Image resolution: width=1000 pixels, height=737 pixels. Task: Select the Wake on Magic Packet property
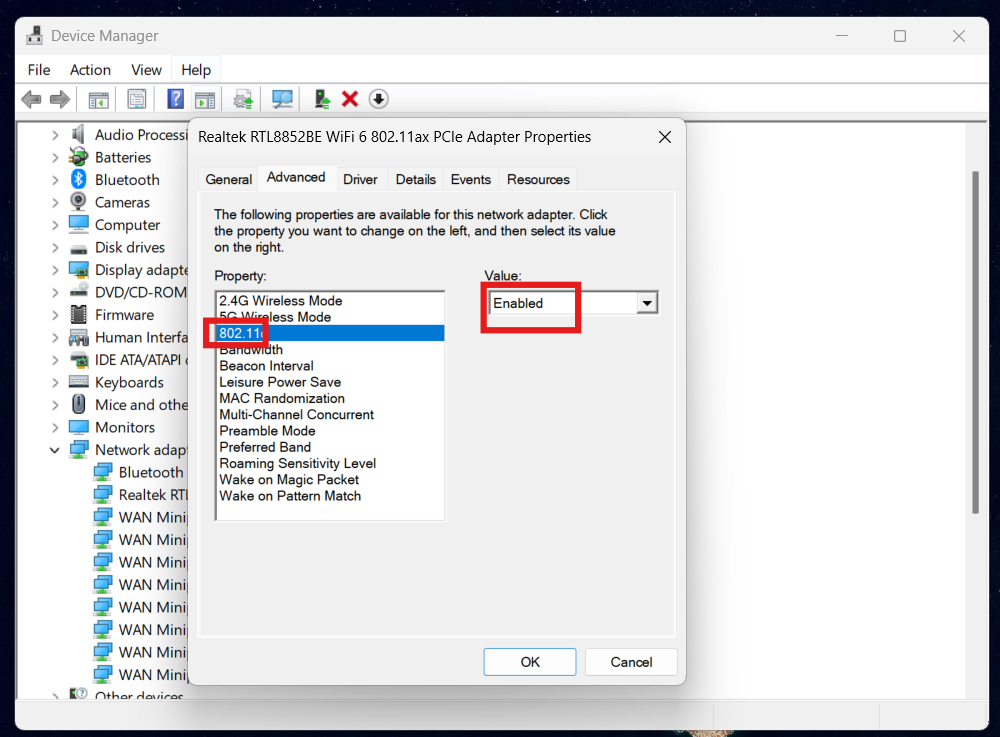(330, 479)
